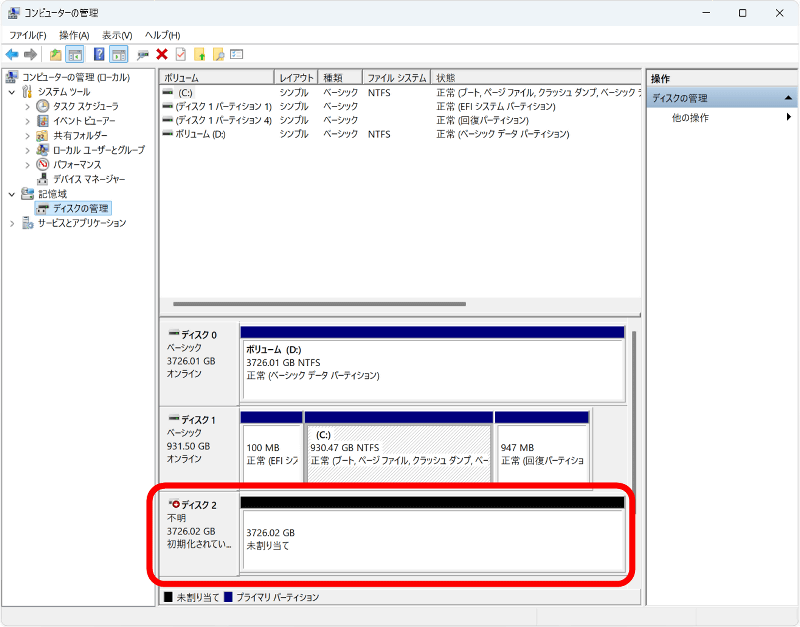800x627 pixels.
Task: Click the checklist settings toolbar icon
Action: (236, 54)
